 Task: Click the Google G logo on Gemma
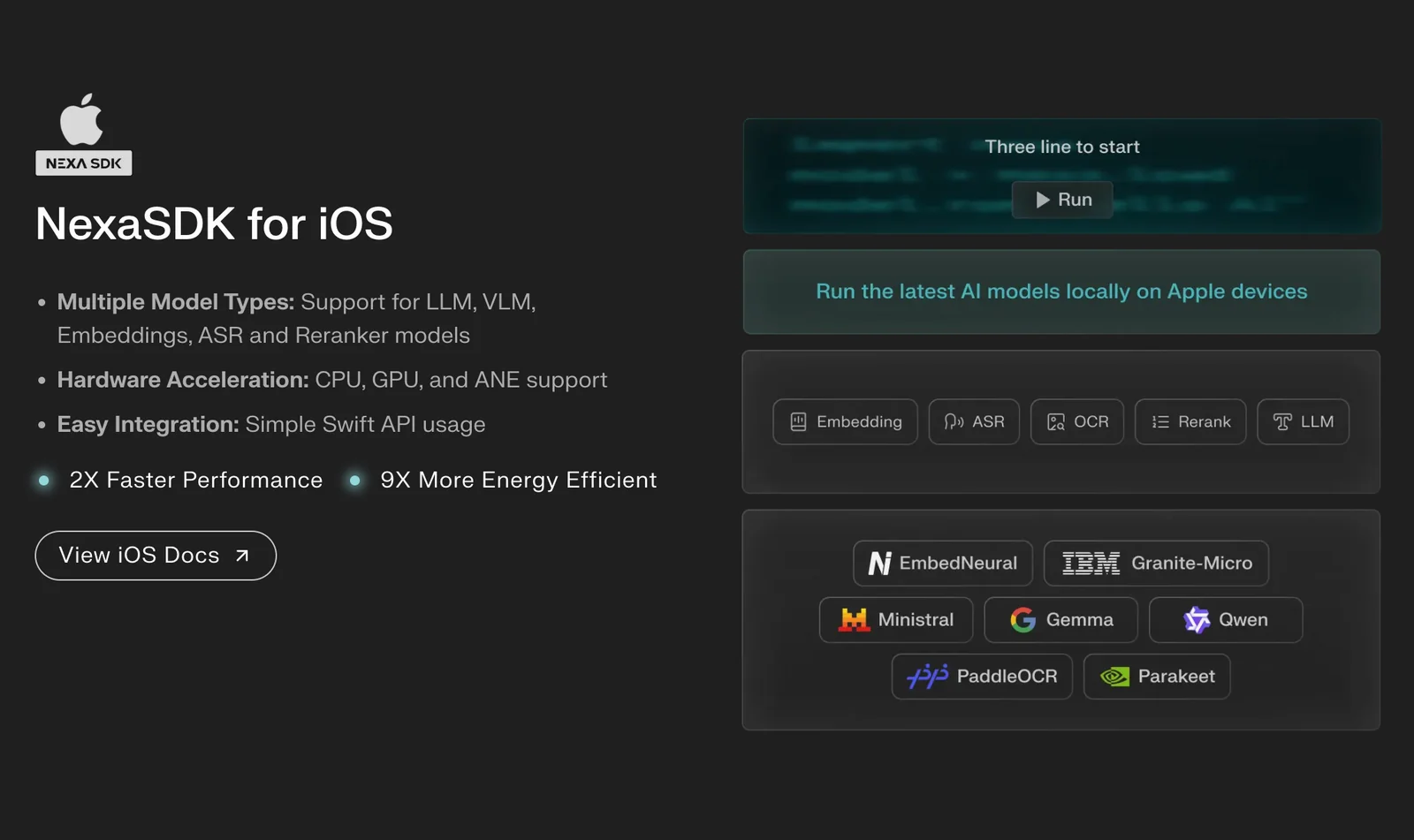(x=1022, y=620)
